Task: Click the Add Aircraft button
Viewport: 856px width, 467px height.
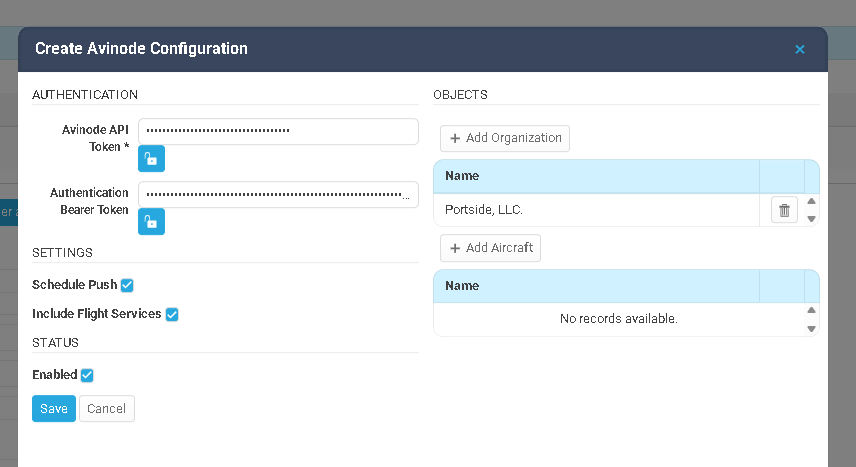Action: 490,248
